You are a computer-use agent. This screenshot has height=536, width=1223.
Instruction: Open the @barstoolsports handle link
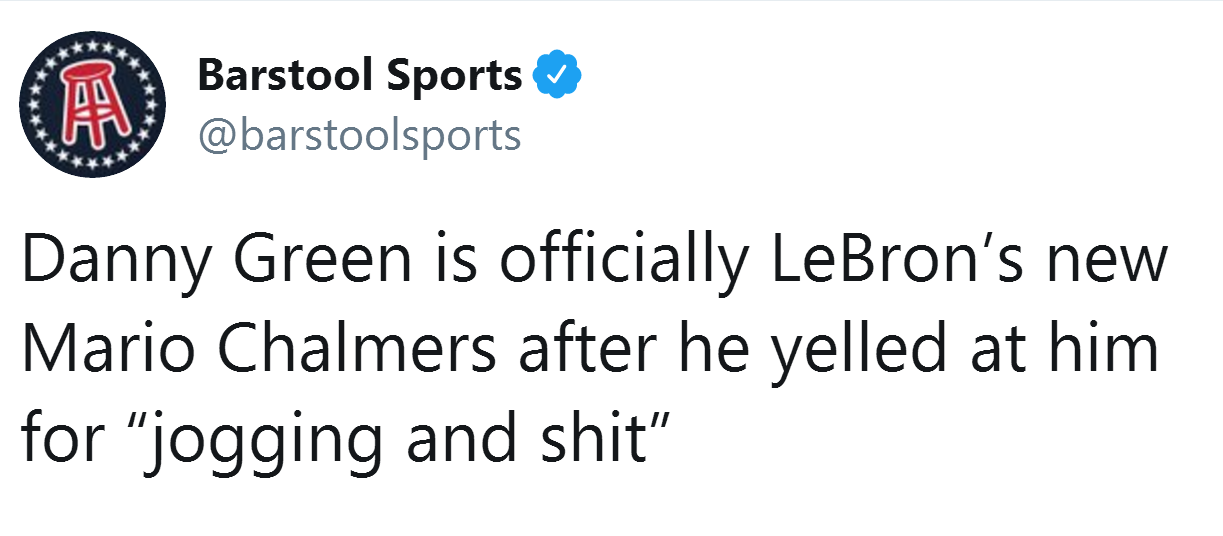[360, 135]
